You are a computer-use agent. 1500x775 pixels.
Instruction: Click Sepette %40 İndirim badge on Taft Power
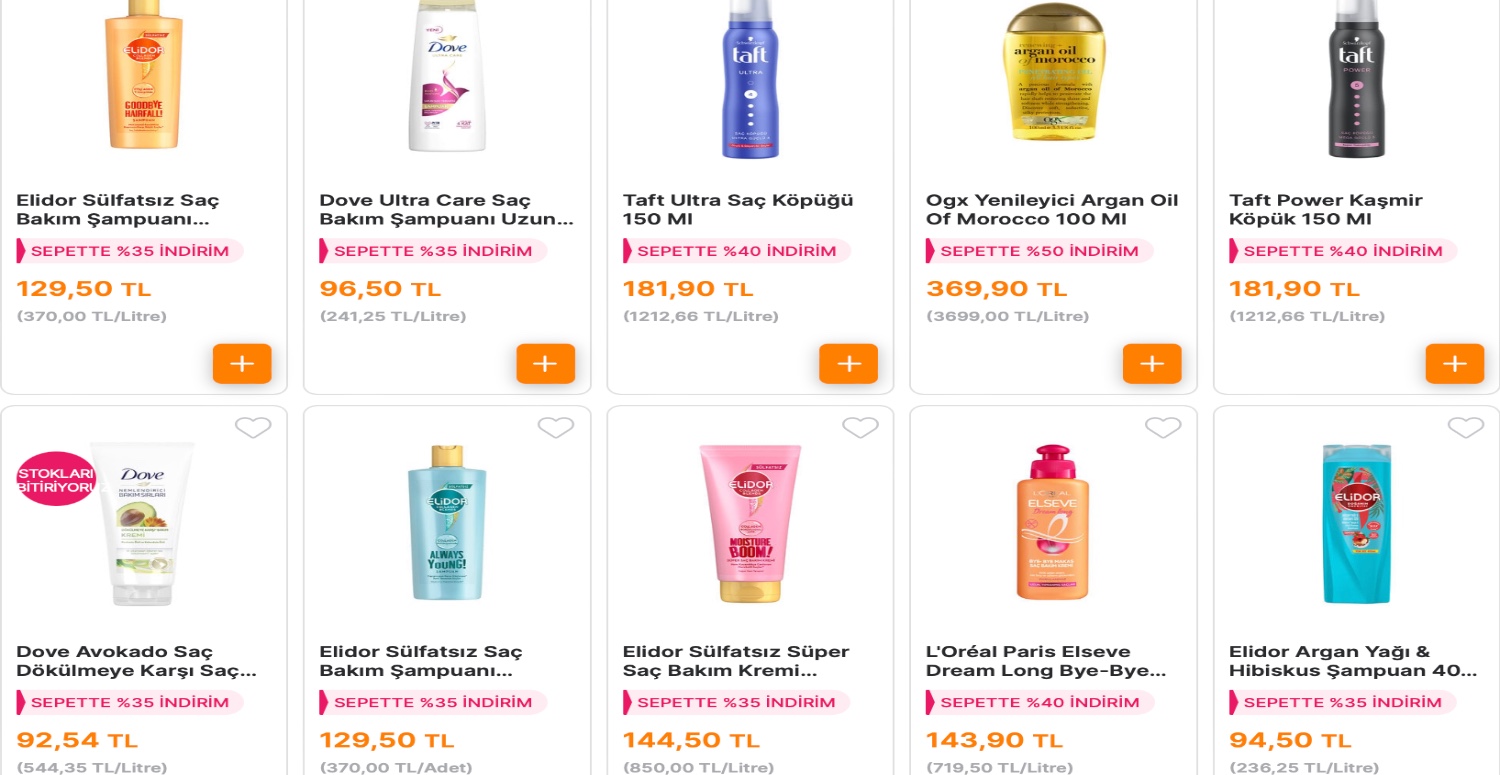(x=1343, y=251)
